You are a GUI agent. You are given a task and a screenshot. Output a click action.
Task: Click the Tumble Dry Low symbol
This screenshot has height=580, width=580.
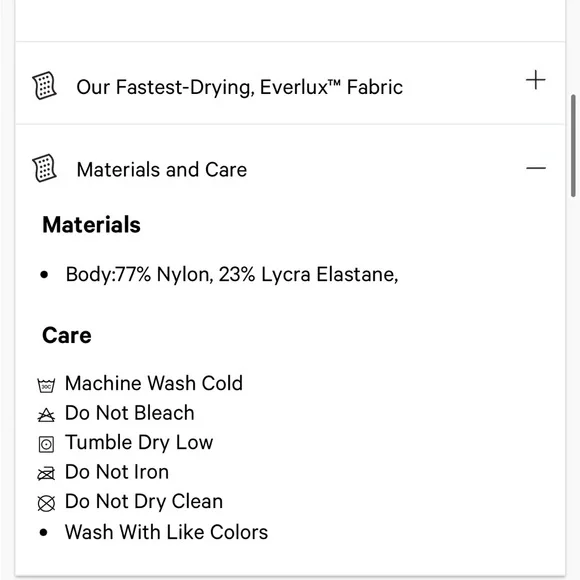(46, 444)
